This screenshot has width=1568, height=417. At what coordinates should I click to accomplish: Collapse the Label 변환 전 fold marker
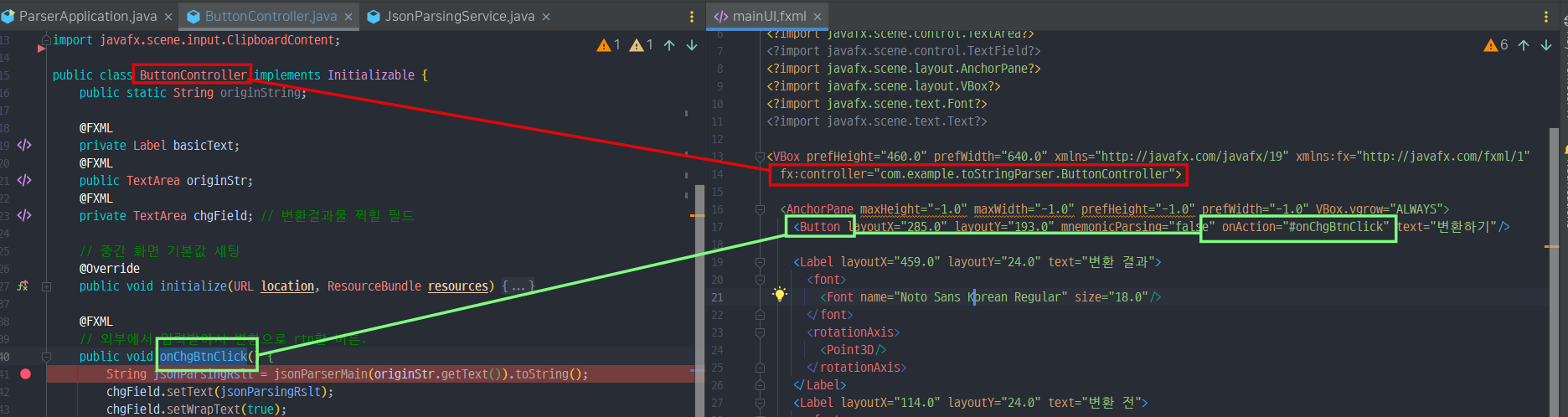pos(760,403)
